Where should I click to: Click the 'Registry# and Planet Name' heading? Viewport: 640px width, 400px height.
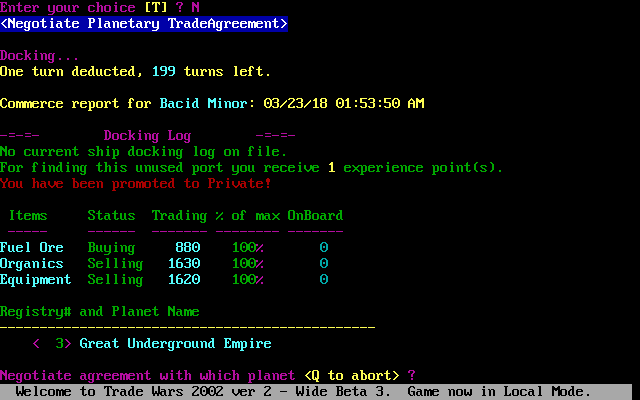100,312
